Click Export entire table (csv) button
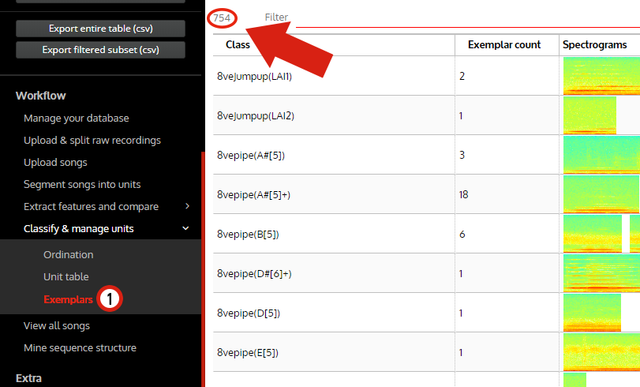Screen dimensions: 640x387 click(100, 29)
